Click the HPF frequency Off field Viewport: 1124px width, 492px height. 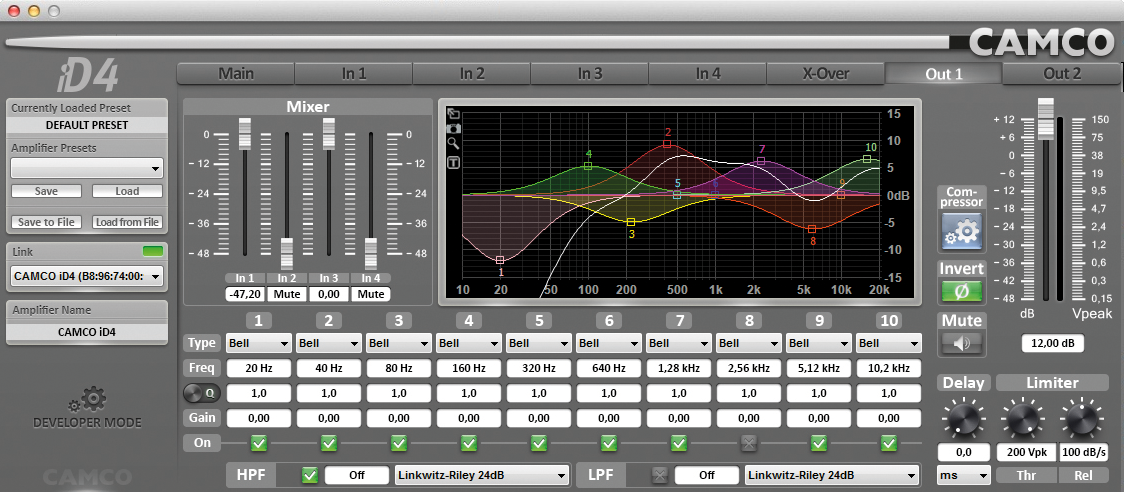357,475
